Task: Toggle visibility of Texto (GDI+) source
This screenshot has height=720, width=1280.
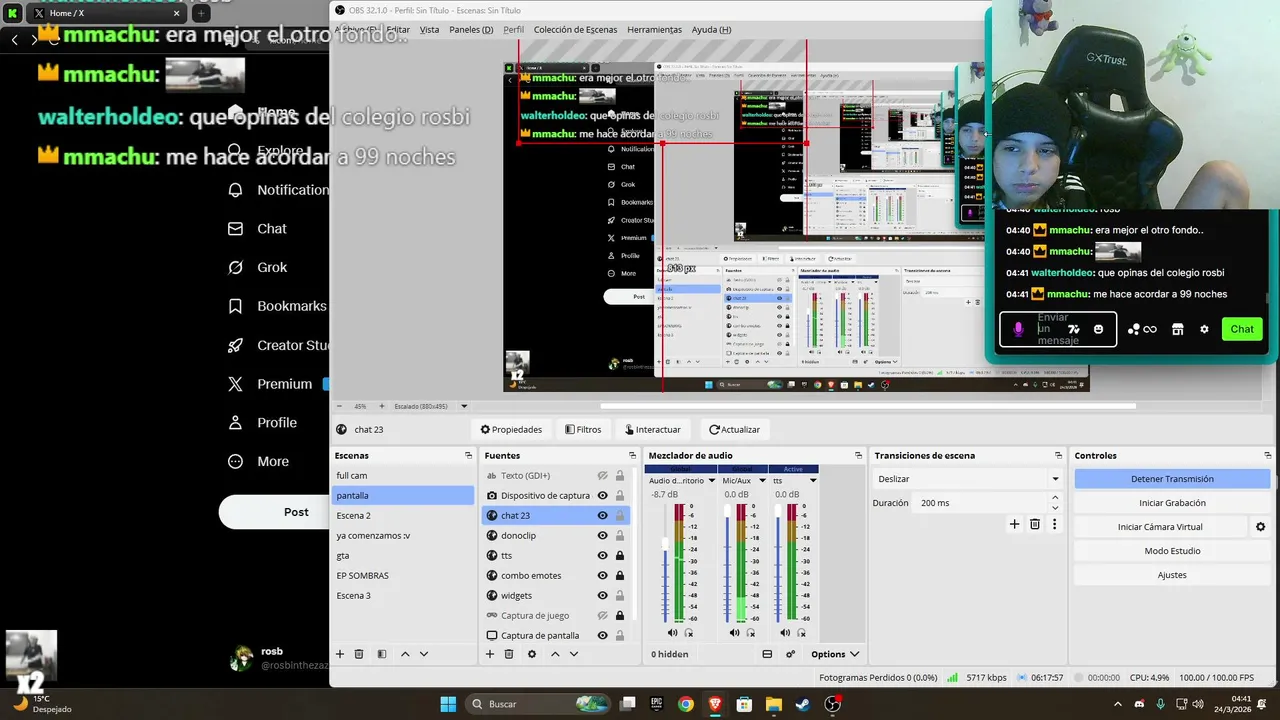Action: (x=603, y=476)
